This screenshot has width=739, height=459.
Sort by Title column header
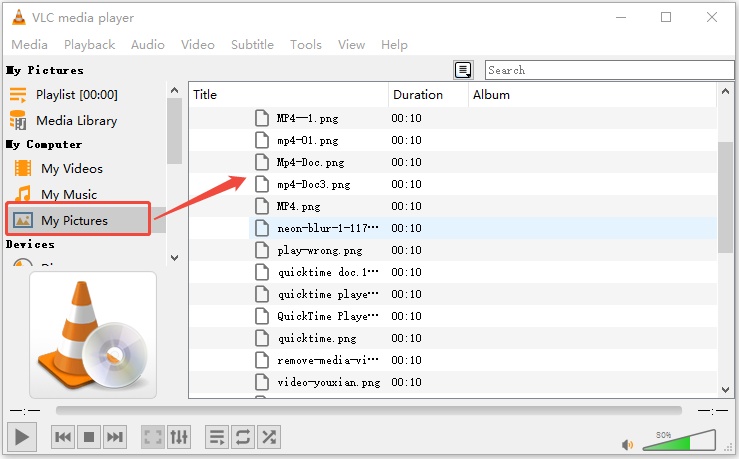click(x=289, y=95)
